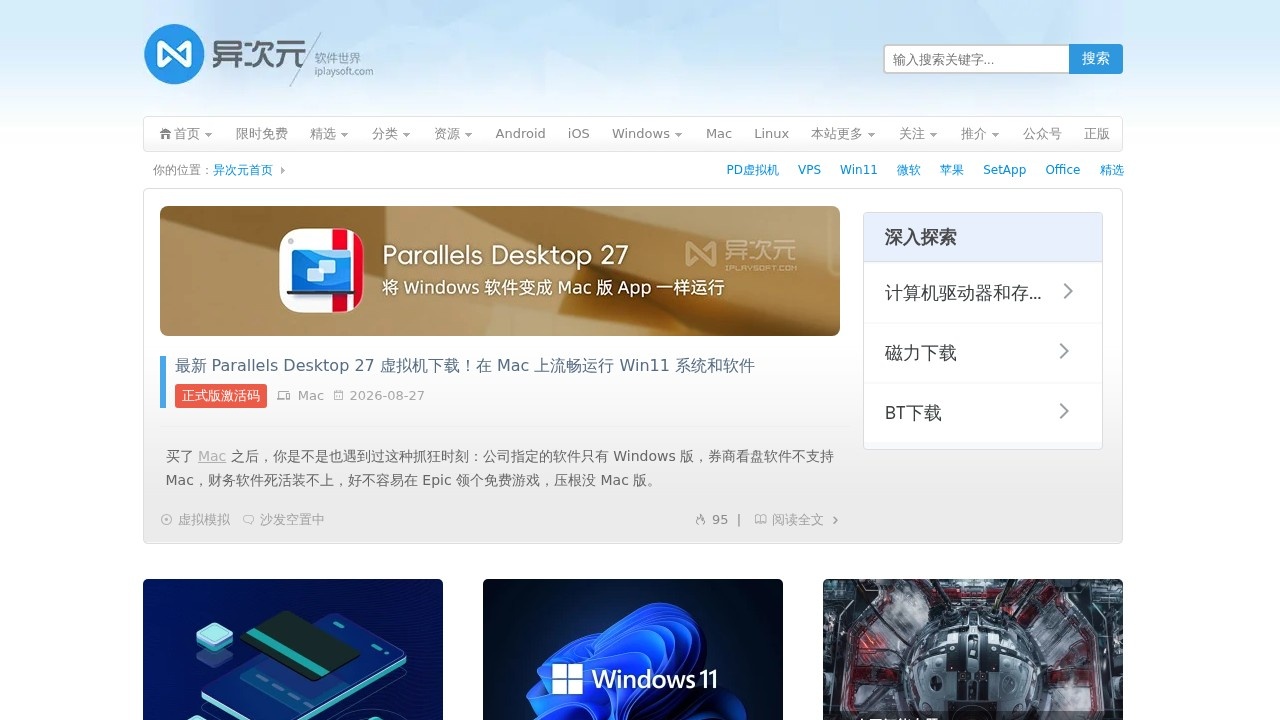Open the 精选 quick link below navigation
The width and height of the screenshot is (1280, 720).
1112,170
